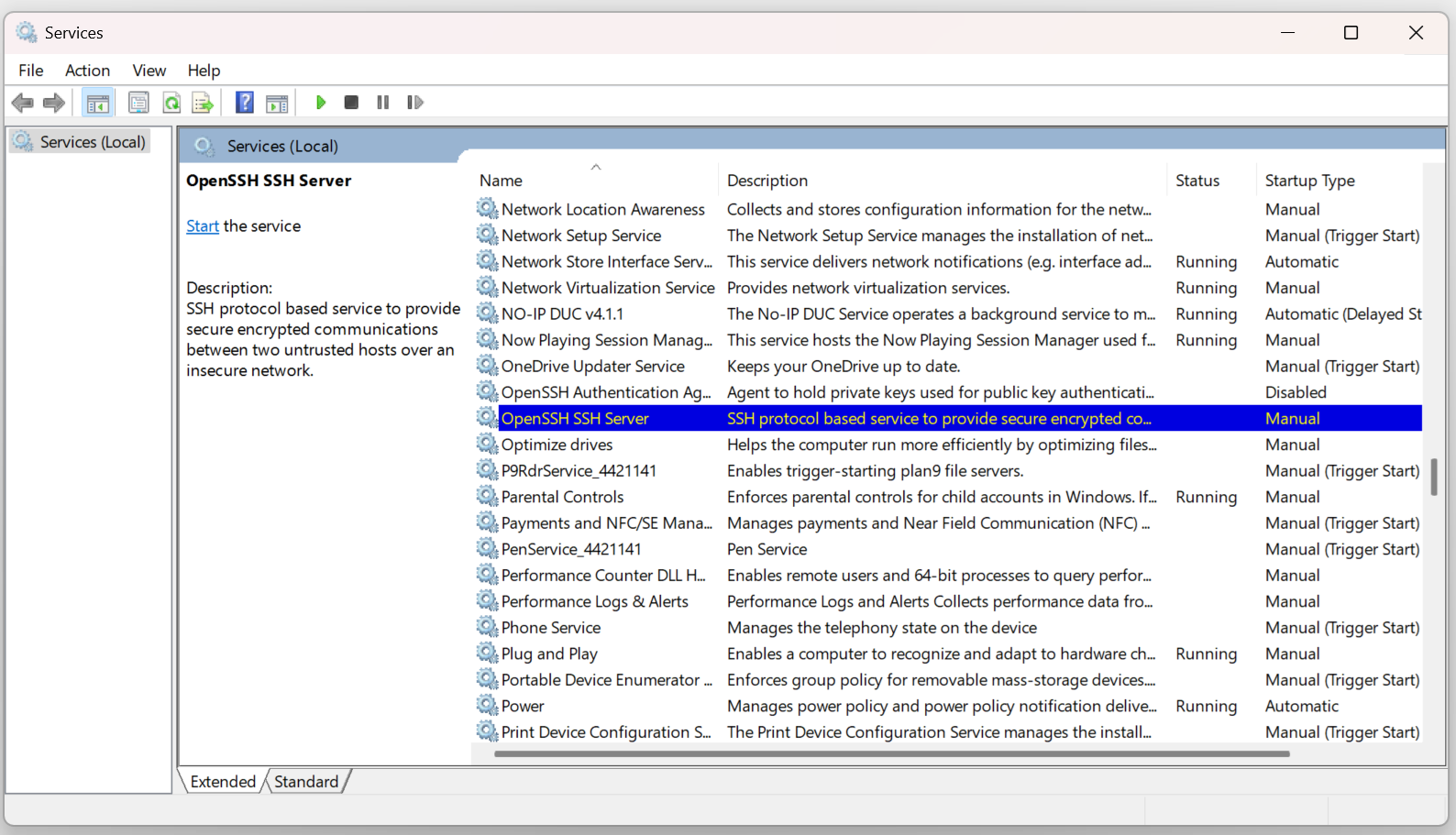This screenshot has width=1456, height=835.
Task: Sort by the Description column header
Action: [x=943, y=181]
